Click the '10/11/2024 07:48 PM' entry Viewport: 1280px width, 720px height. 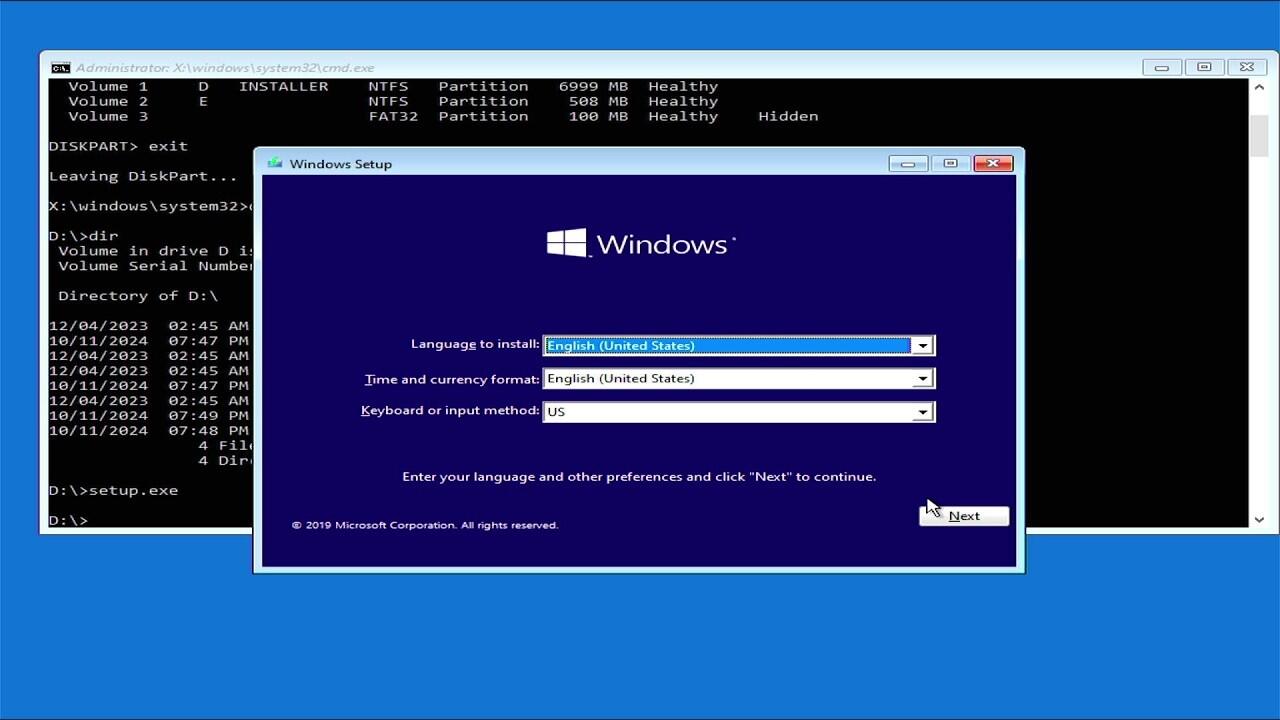[x=149, y=431]
